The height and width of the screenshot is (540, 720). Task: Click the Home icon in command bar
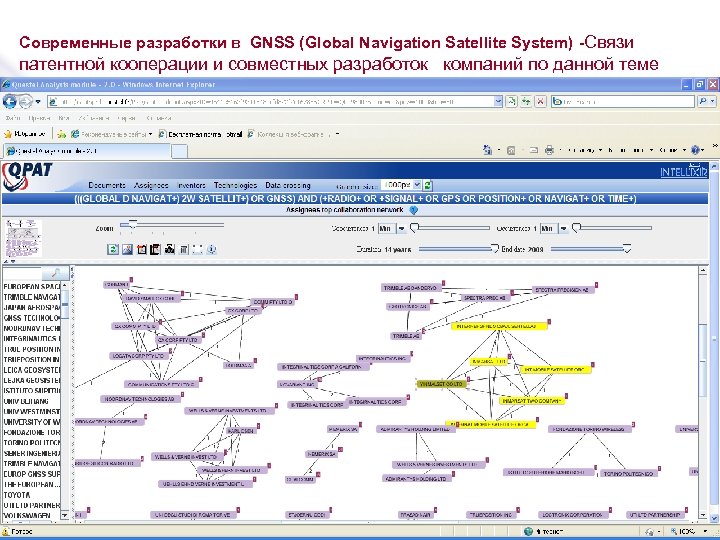point(487,150)
